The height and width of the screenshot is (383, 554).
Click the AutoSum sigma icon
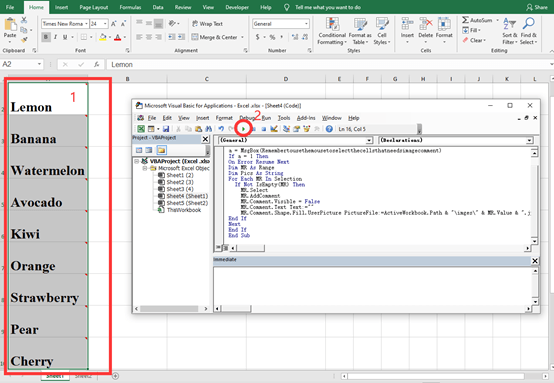pos(465,20)
